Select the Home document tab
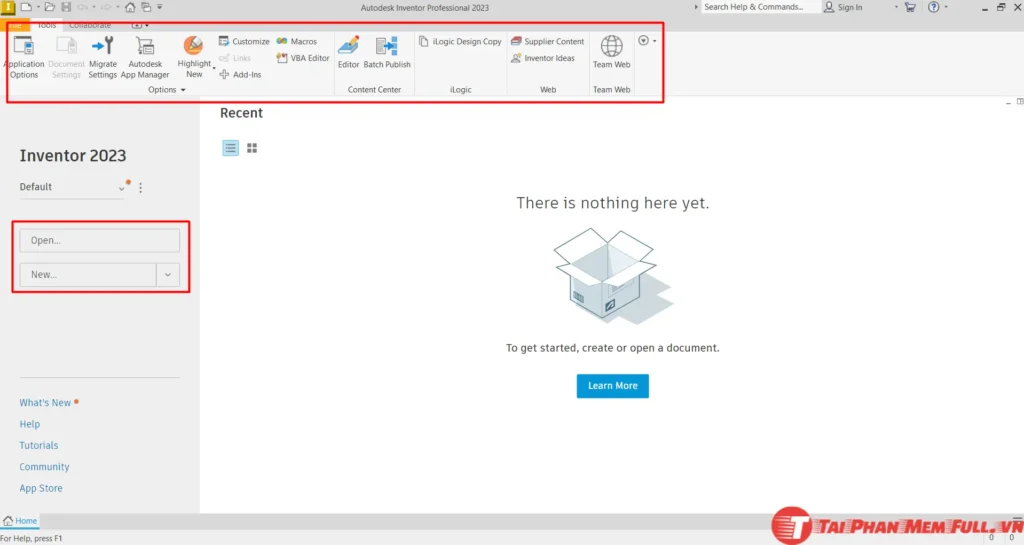This screenshot has height=545, width=1024. 20,521
